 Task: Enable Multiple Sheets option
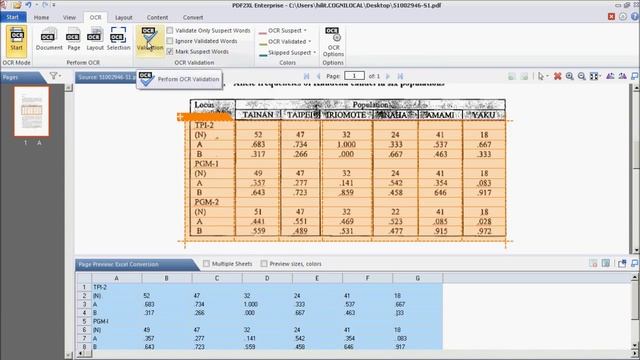206,264
